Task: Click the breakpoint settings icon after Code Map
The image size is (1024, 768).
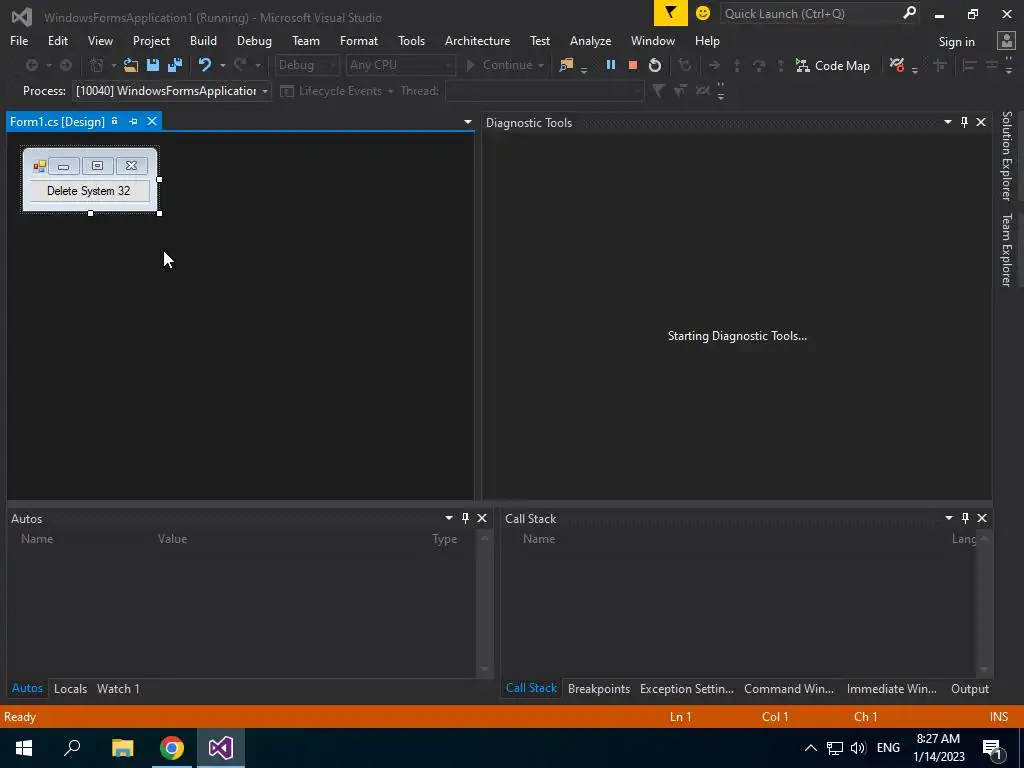Action: pos(897,65)
